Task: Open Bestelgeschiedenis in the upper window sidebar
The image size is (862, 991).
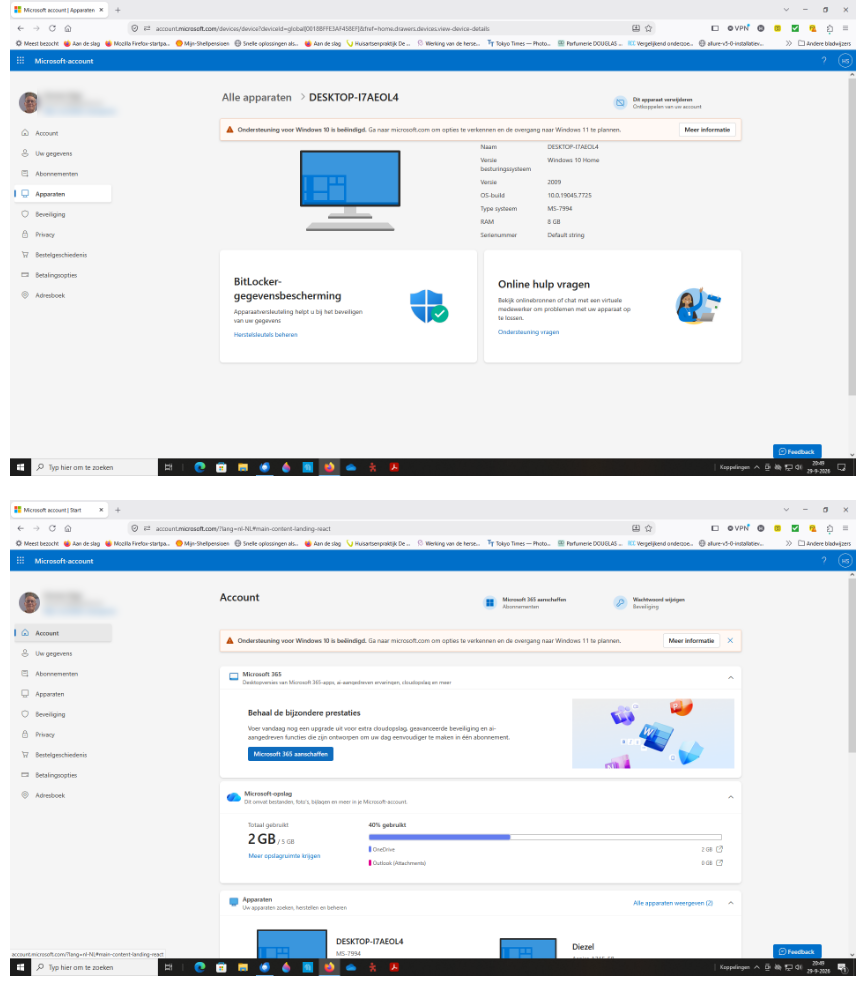Action: click(63, 255)
